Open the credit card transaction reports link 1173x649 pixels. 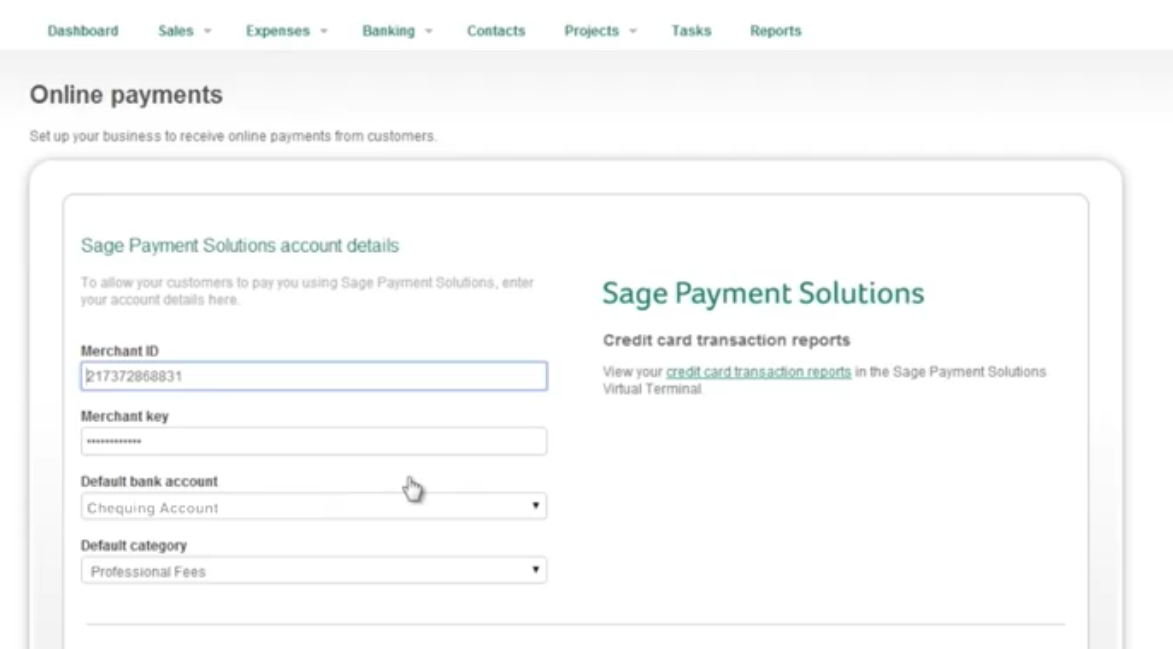pos(758,372)
